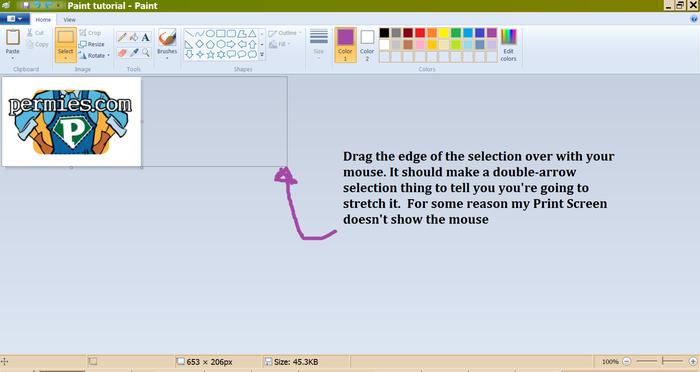Open the shape Outline dropdown
700x372 pixels.
coord(285,33)
